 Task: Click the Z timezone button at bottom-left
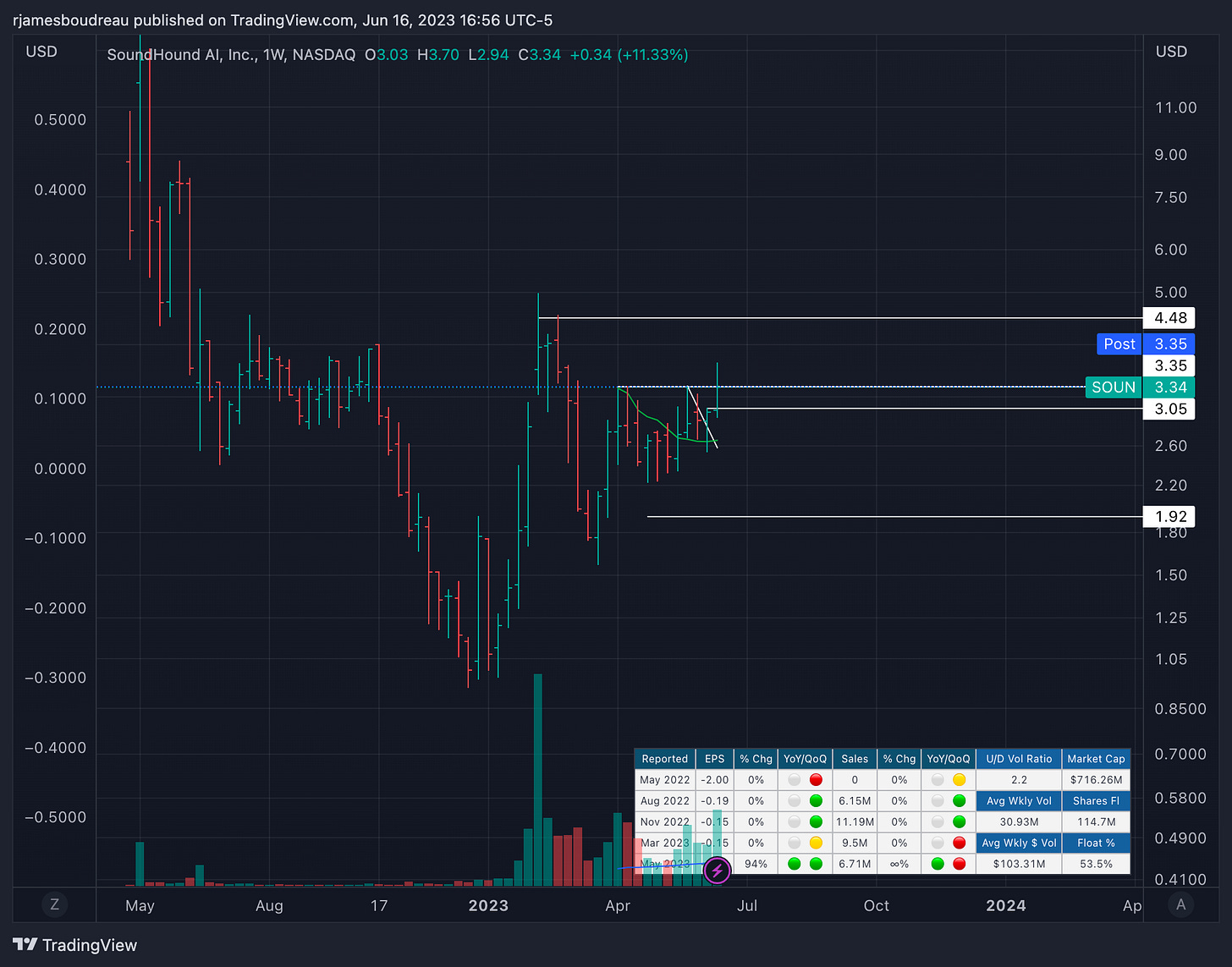pyautogui.click(x=54, y=904)
